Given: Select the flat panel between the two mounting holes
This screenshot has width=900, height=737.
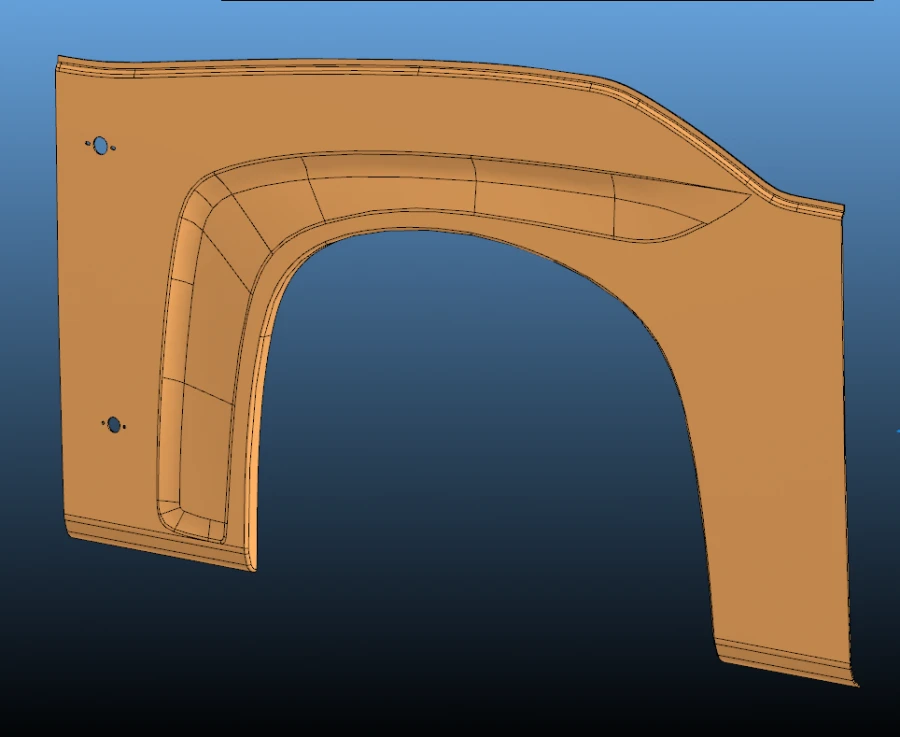Looking at the screenshot, I should coord(110,290).
